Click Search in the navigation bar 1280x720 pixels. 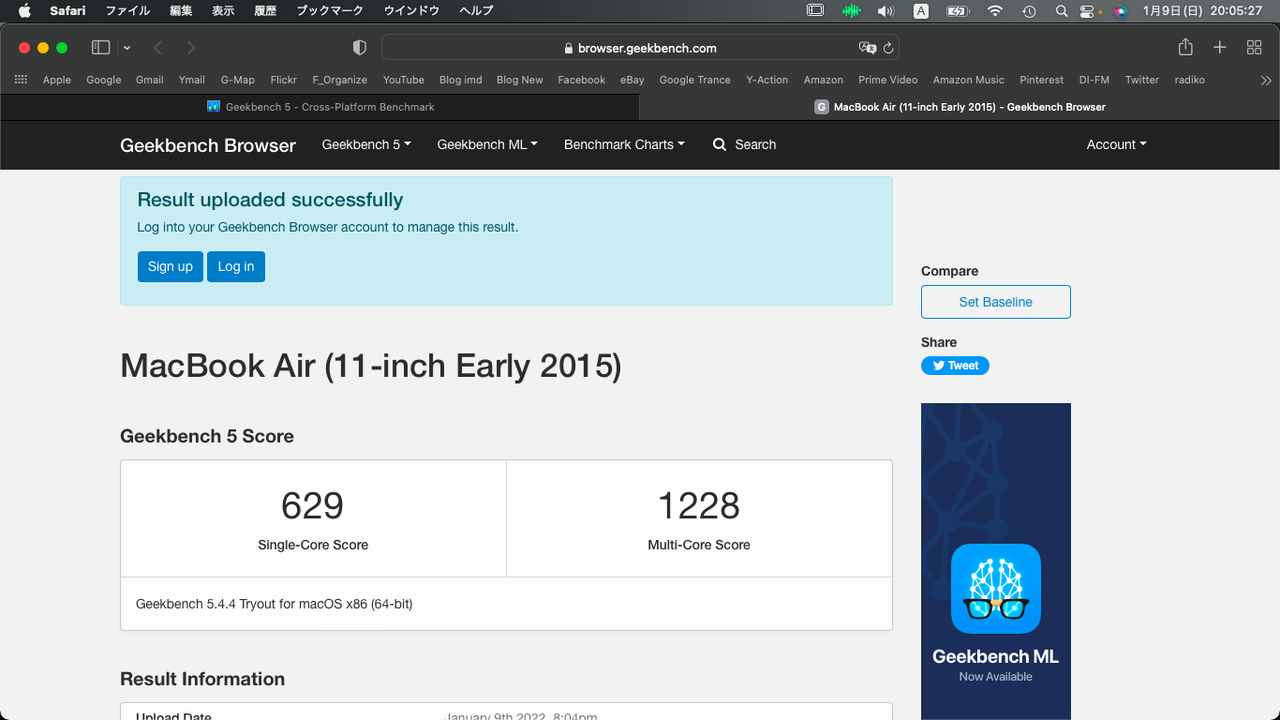coord(744,144)
